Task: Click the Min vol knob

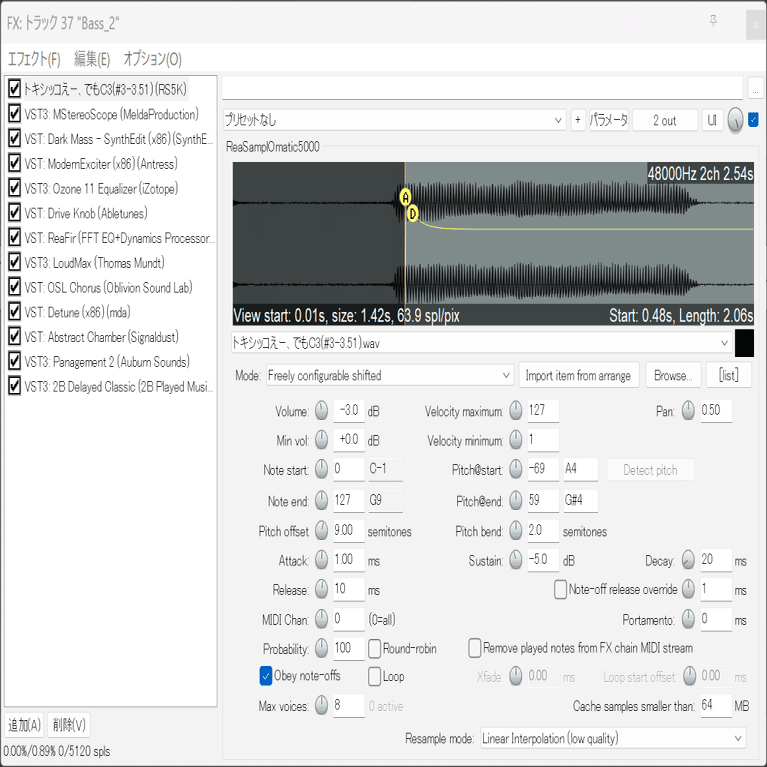Action: [x=321, y=440]
